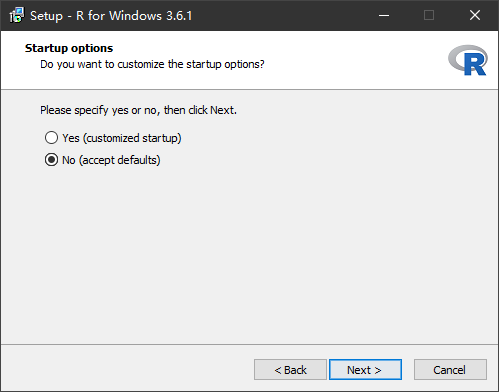Select the No radio button circle
499x392 pixels.
51,160
